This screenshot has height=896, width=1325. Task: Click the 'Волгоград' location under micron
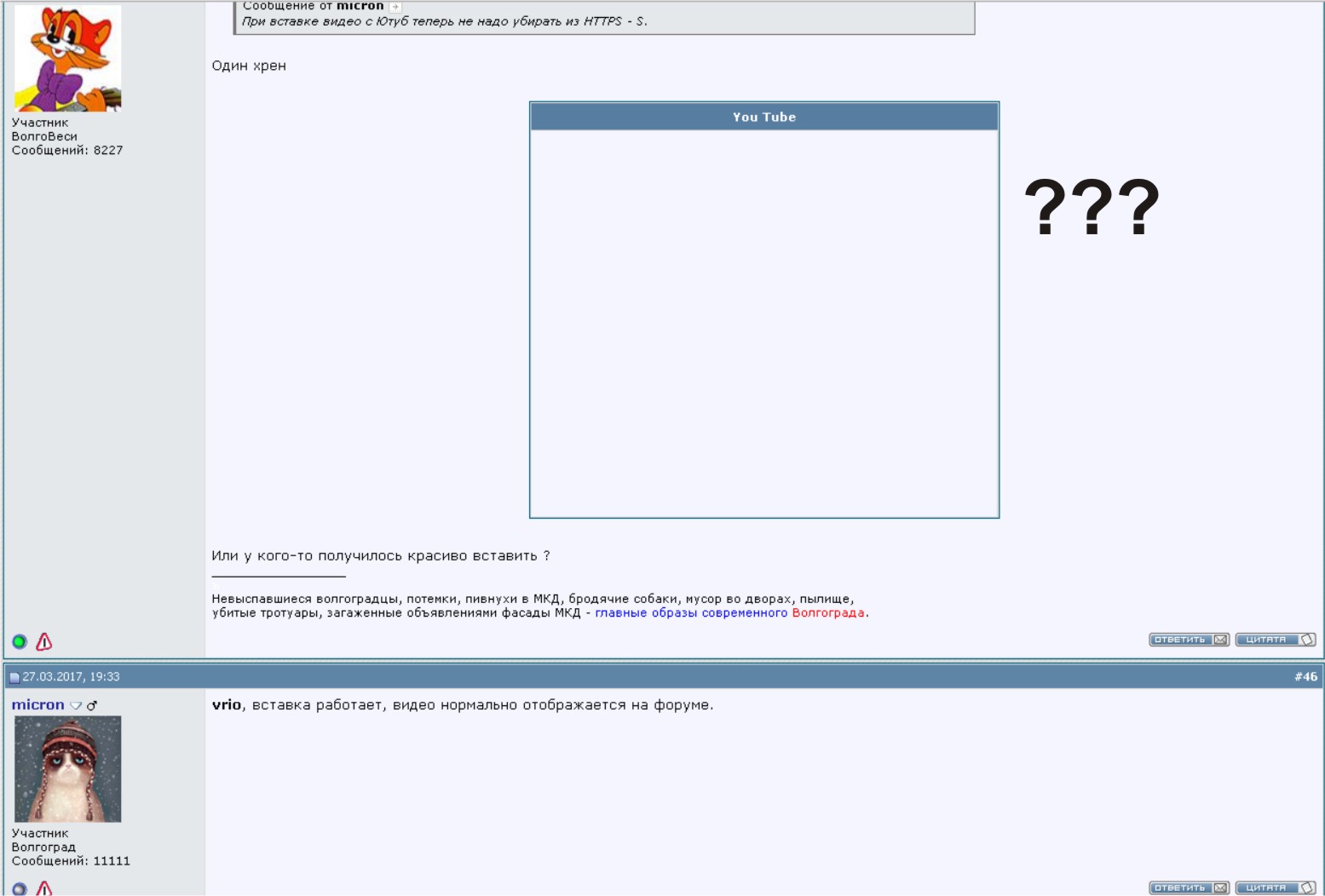43,847
